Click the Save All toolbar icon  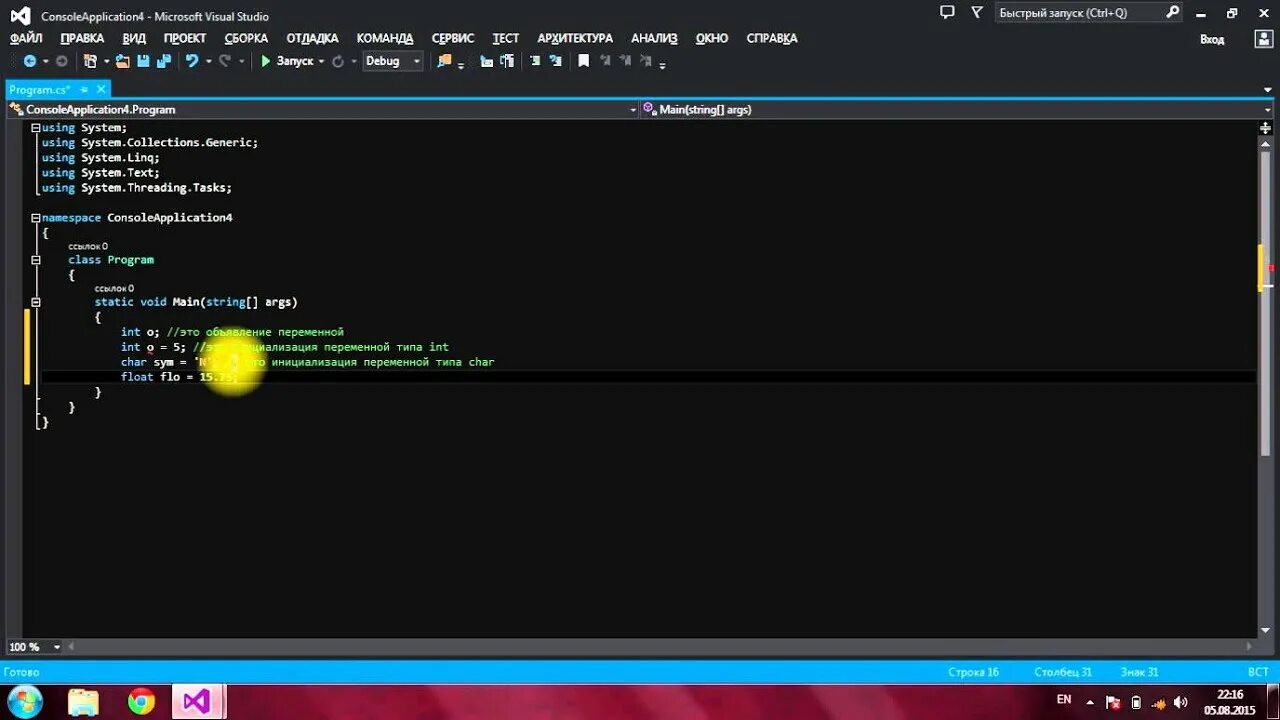click(x=163, y=61)
